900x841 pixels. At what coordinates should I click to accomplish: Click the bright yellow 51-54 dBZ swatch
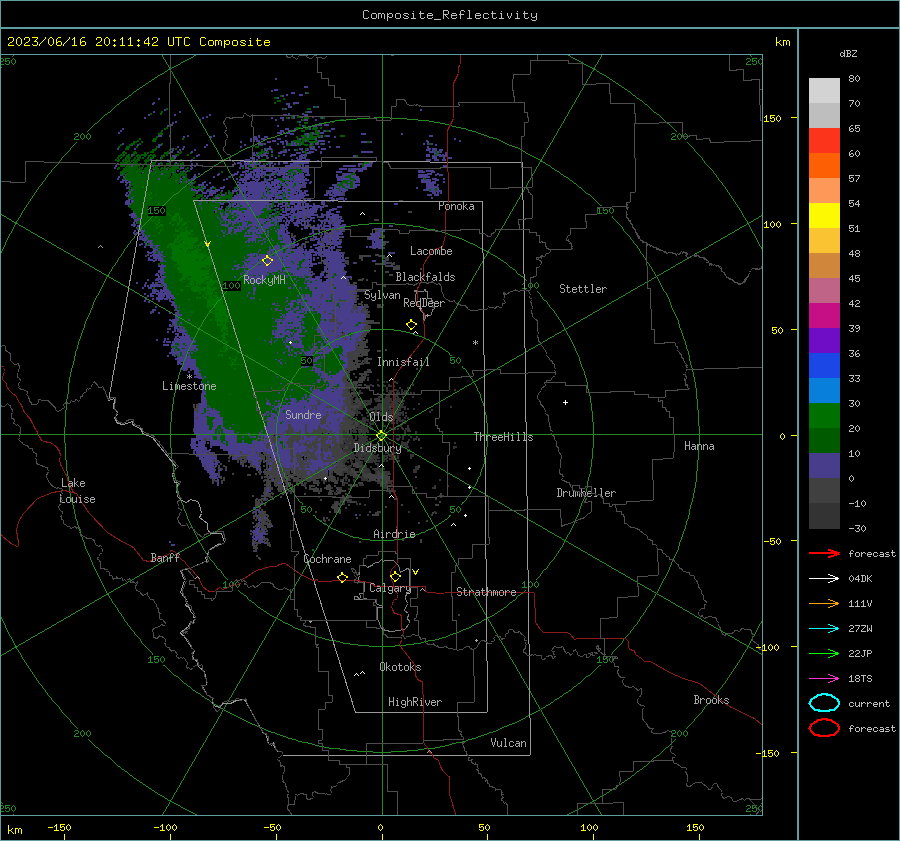pos(824,216)
